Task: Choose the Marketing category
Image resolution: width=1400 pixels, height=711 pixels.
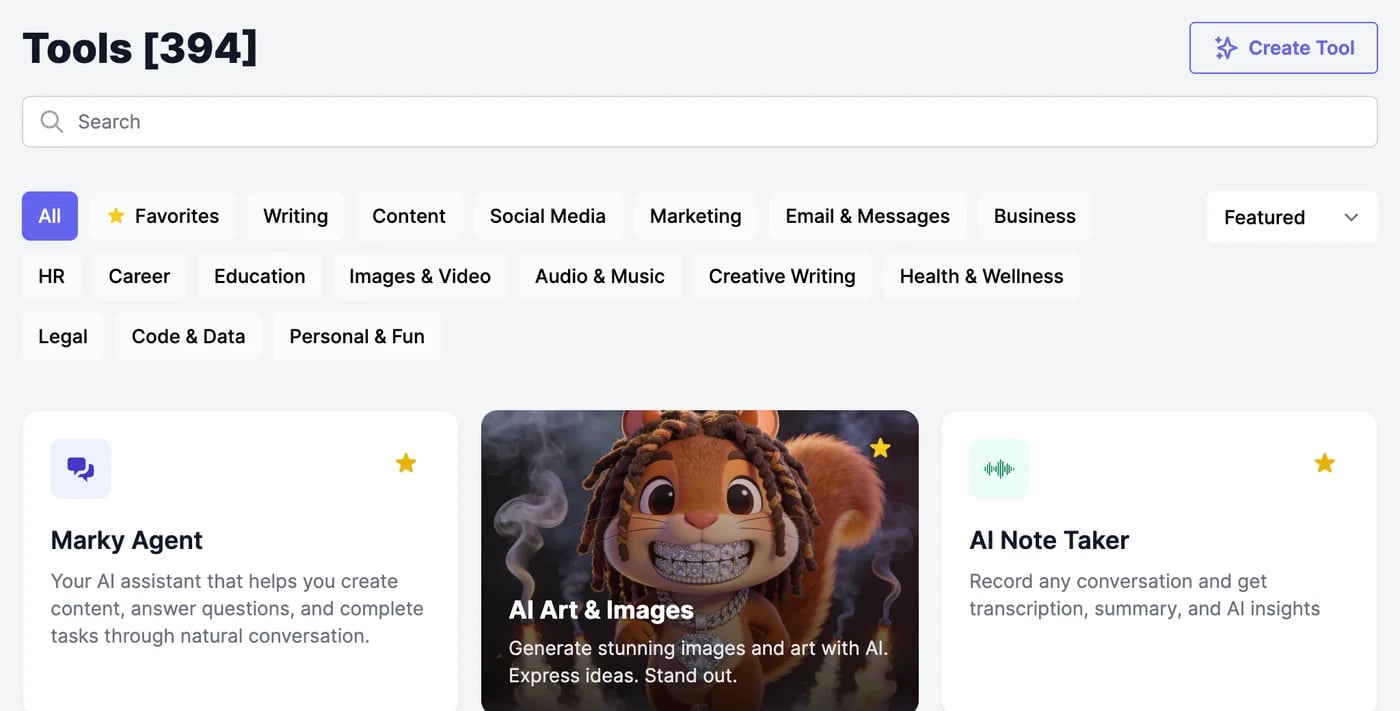Action: coord(696,216)
